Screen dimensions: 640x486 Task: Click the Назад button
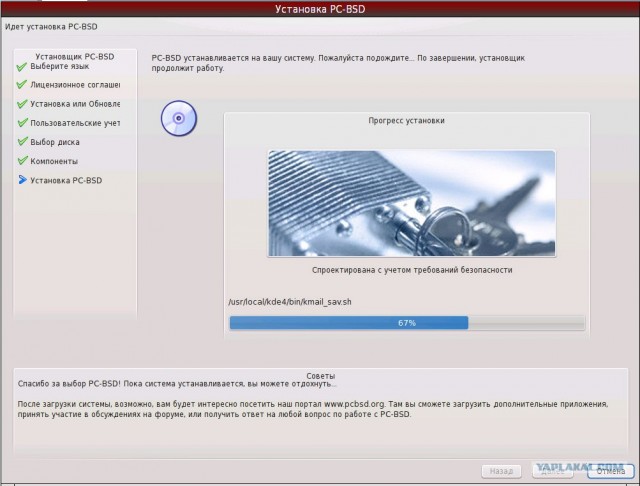click(x=501, y=471)
